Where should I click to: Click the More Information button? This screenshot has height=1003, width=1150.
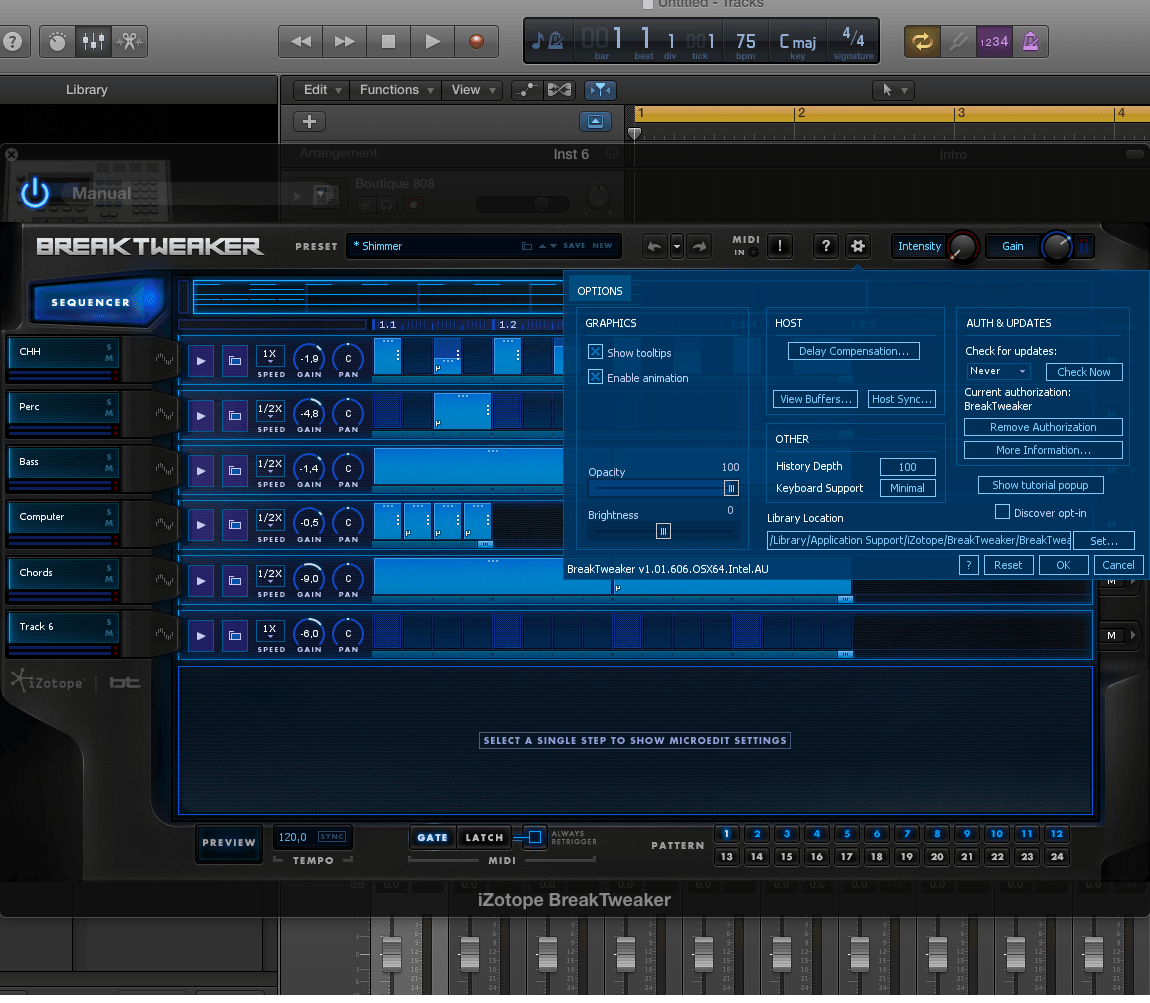coord(1043,450)
